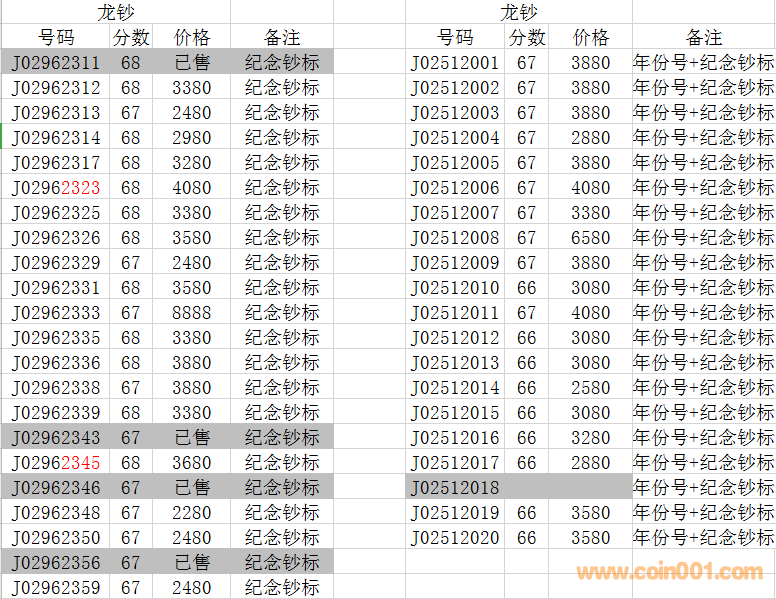Screen dimensions: 776x599
Task: Select the price cell showing 6580
Action: coord(590,237)
